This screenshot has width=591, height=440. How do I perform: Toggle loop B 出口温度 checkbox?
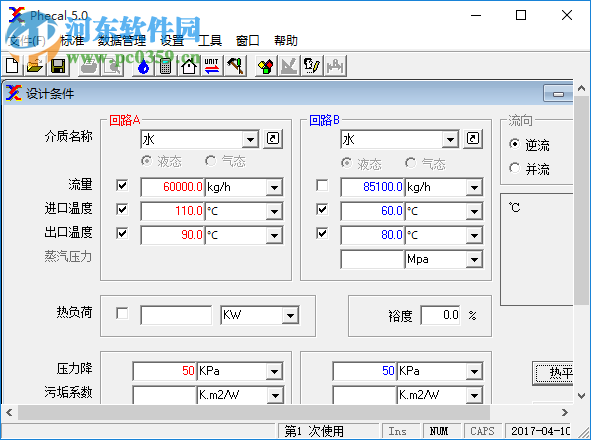pos(322,233)
